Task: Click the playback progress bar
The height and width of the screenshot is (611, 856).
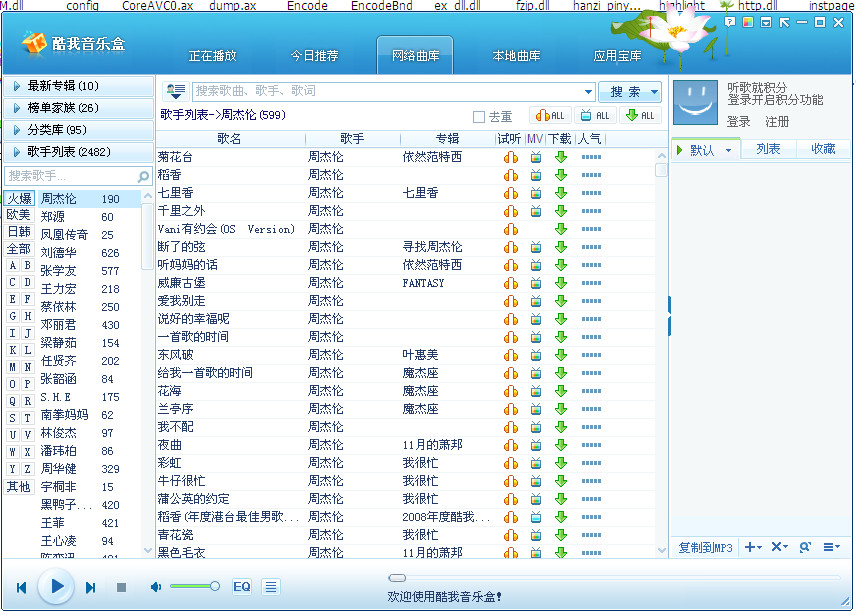Action: 614,578
